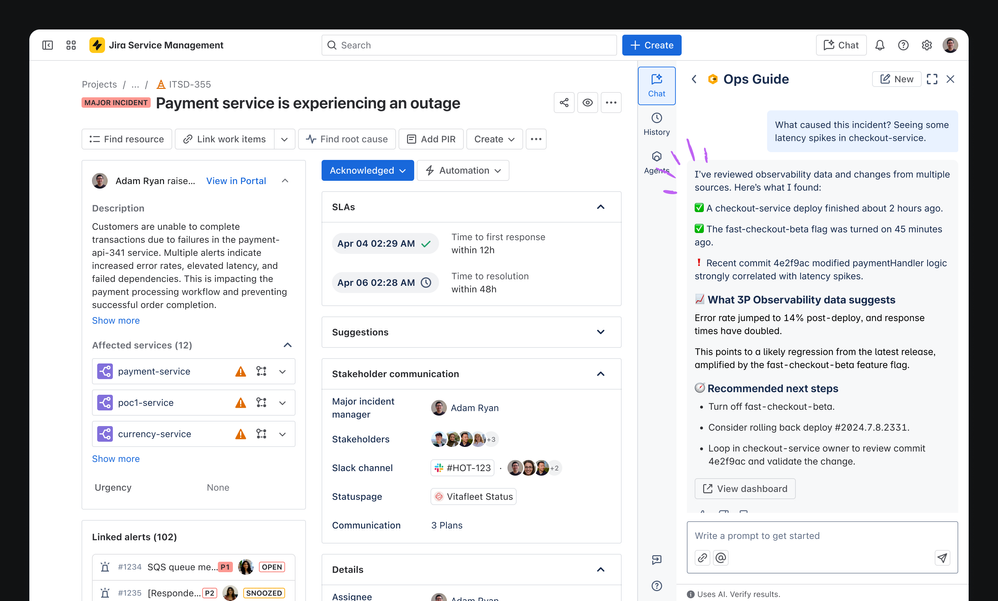998x601 pixels.
Task: Click the View dashboard button
Action: coord(745,489)
